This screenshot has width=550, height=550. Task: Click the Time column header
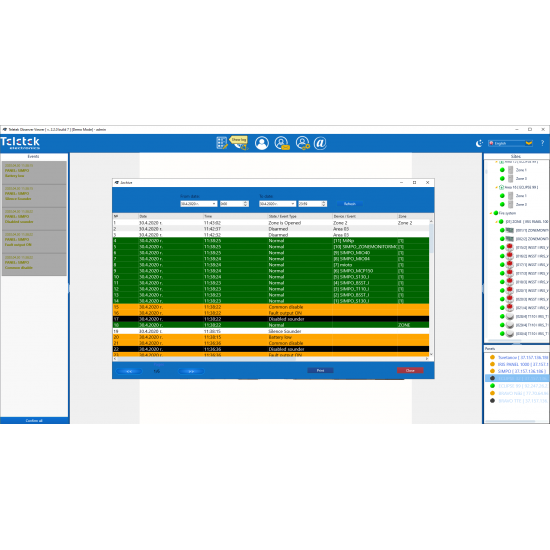click(235, 216)
